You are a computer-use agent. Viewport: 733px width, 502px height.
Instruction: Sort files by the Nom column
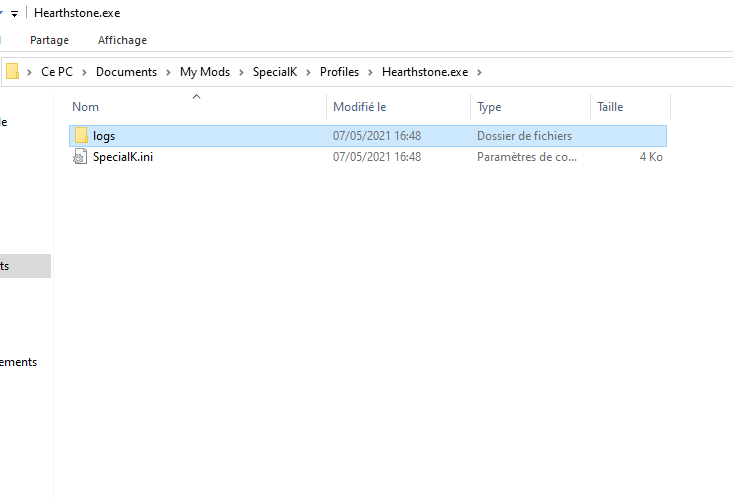[x=86, y=106]
